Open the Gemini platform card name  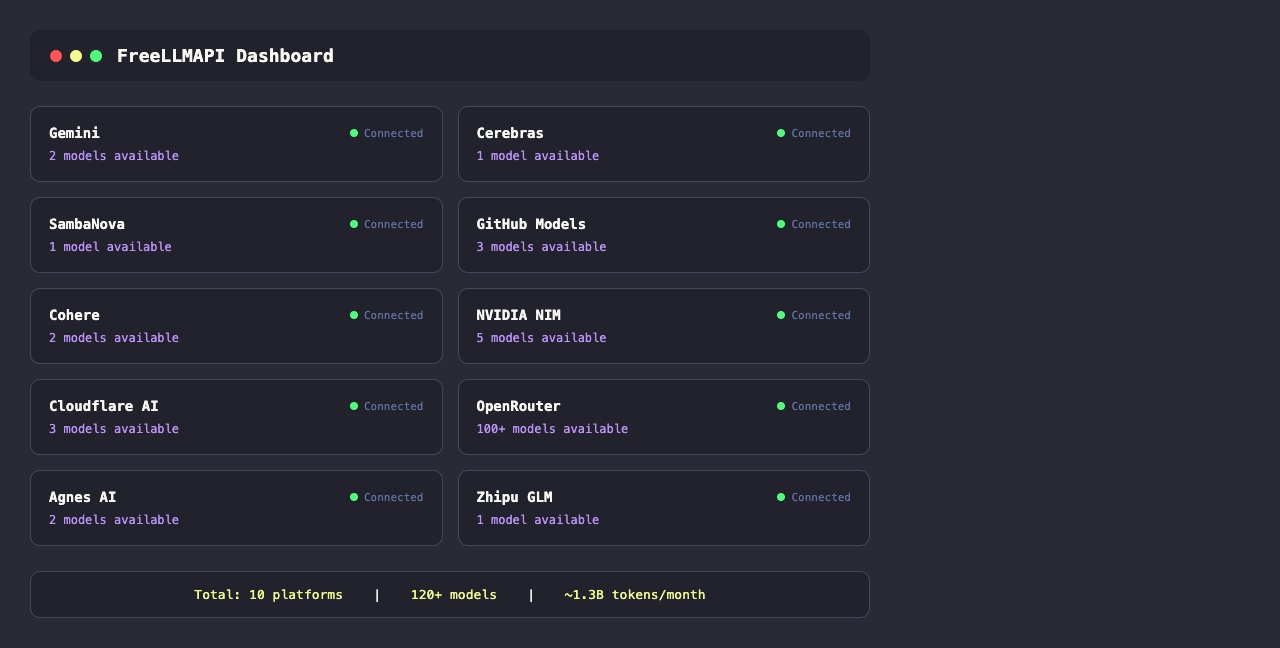(x=74, y=133)
